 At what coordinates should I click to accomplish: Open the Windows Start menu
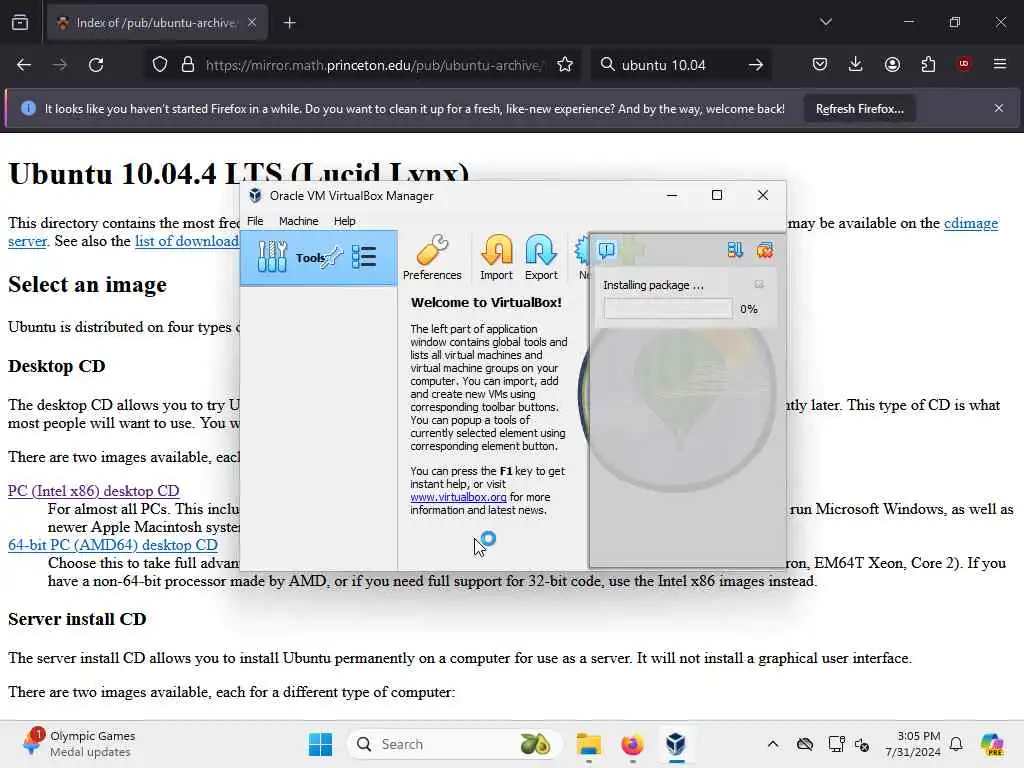320,744
